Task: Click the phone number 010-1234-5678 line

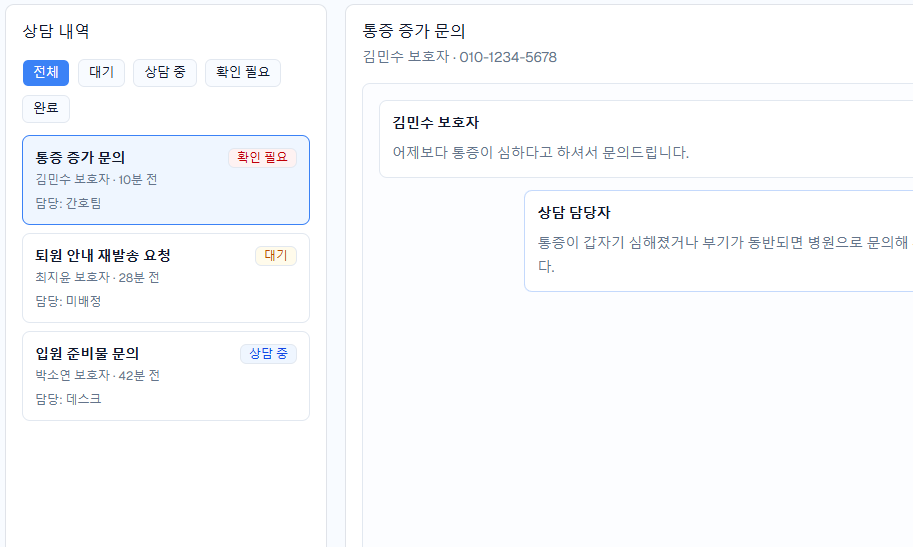Action: [459, 57]
